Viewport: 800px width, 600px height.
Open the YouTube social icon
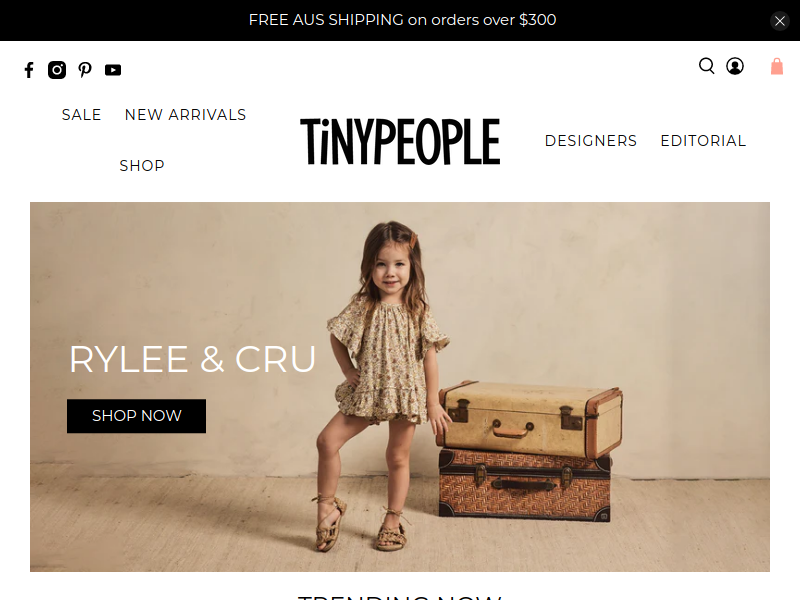coord(113,70)
